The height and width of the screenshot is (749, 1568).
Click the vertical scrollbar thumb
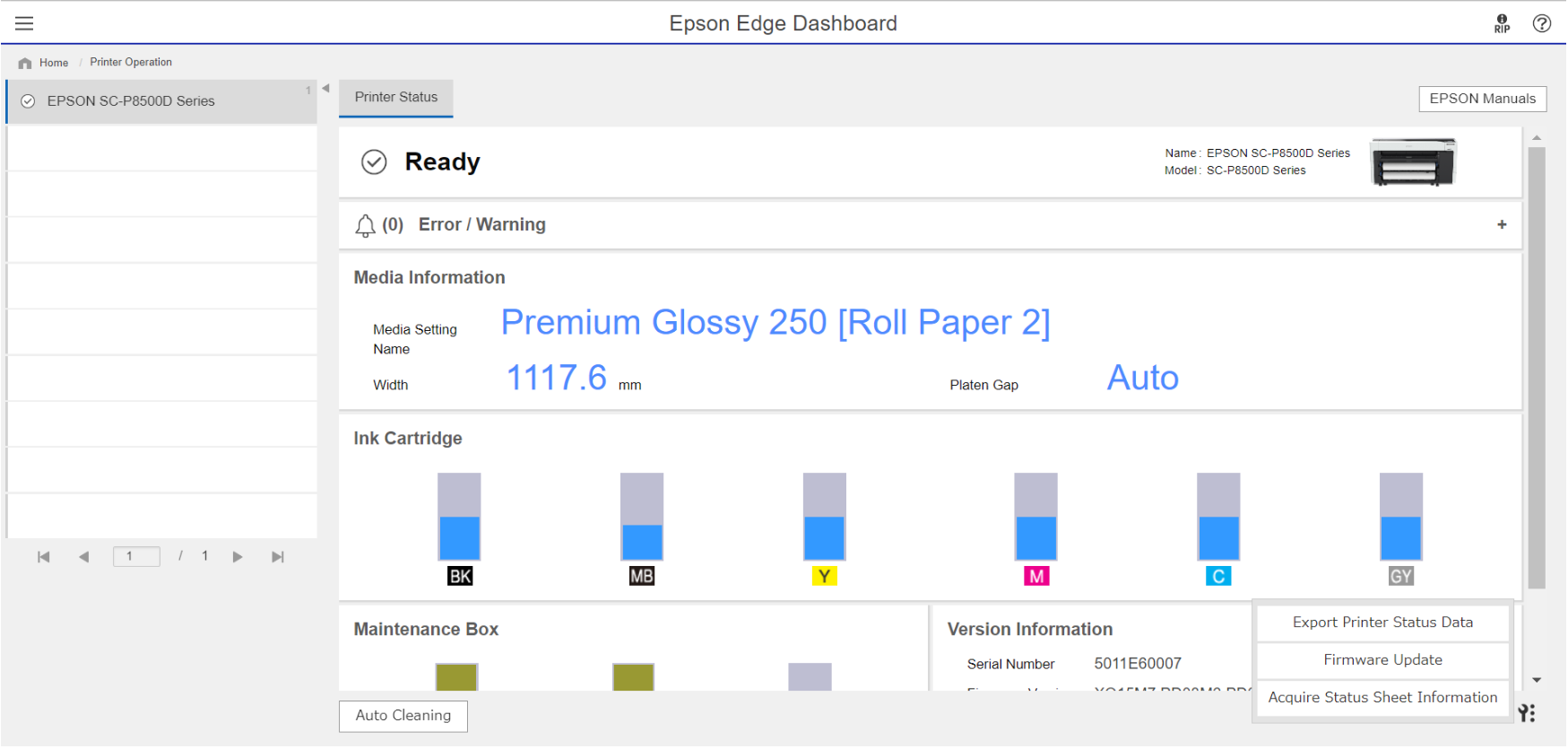click(1537, 368)
